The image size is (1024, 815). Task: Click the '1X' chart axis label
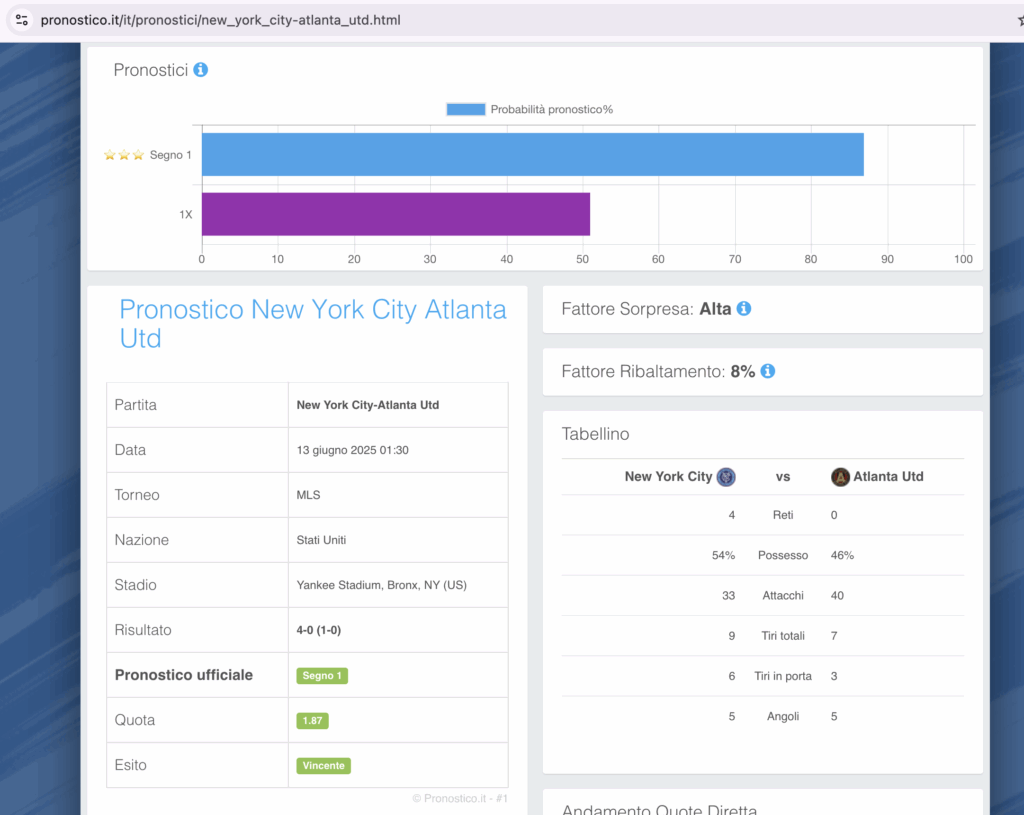pos(185,214)
